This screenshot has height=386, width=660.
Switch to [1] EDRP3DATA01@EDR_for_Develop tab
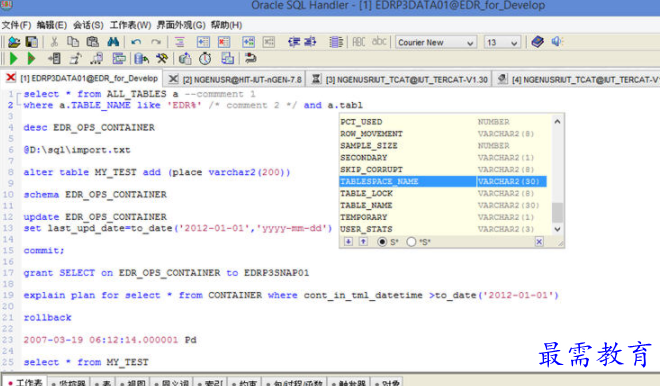coord(82,79)
